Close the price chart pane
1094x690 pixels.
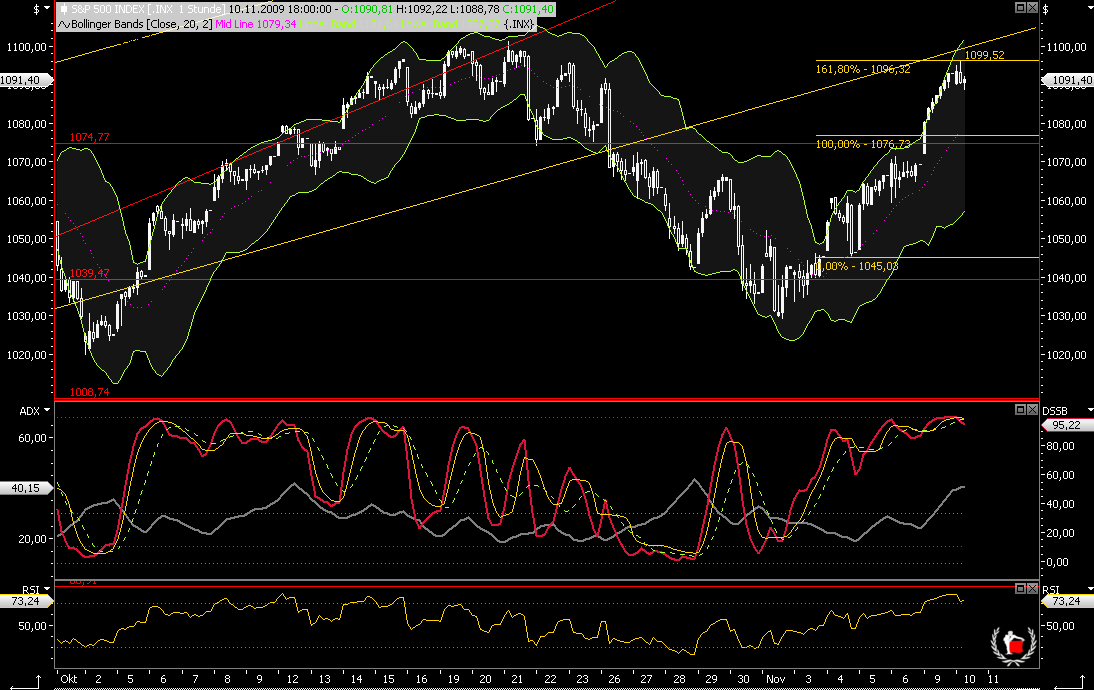click(x=1032, y=8)
